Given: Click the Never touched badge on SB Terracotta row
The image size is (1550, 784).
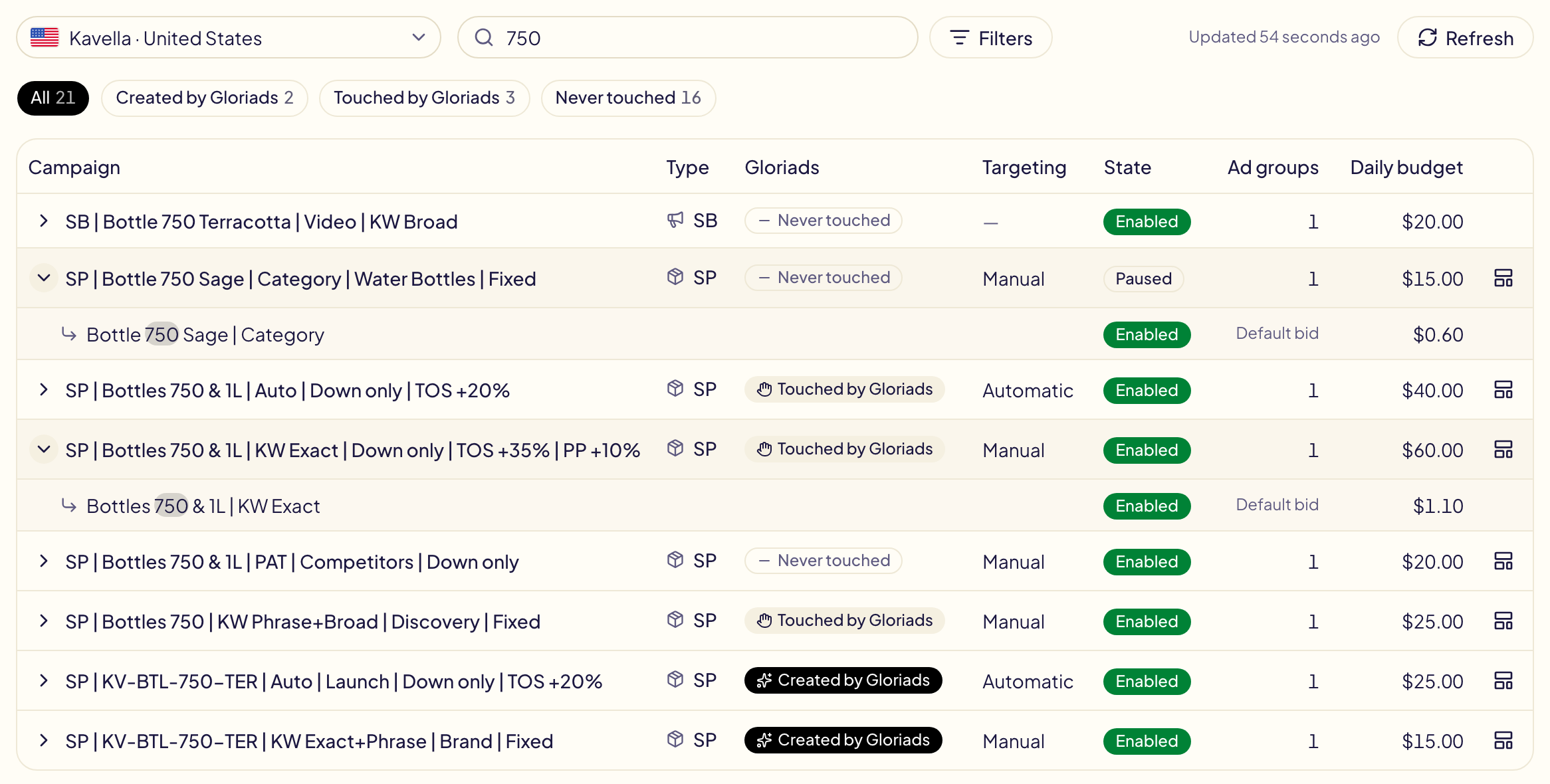Looking at the screenshot, I should pyautogui.click(x=823, y=221).
